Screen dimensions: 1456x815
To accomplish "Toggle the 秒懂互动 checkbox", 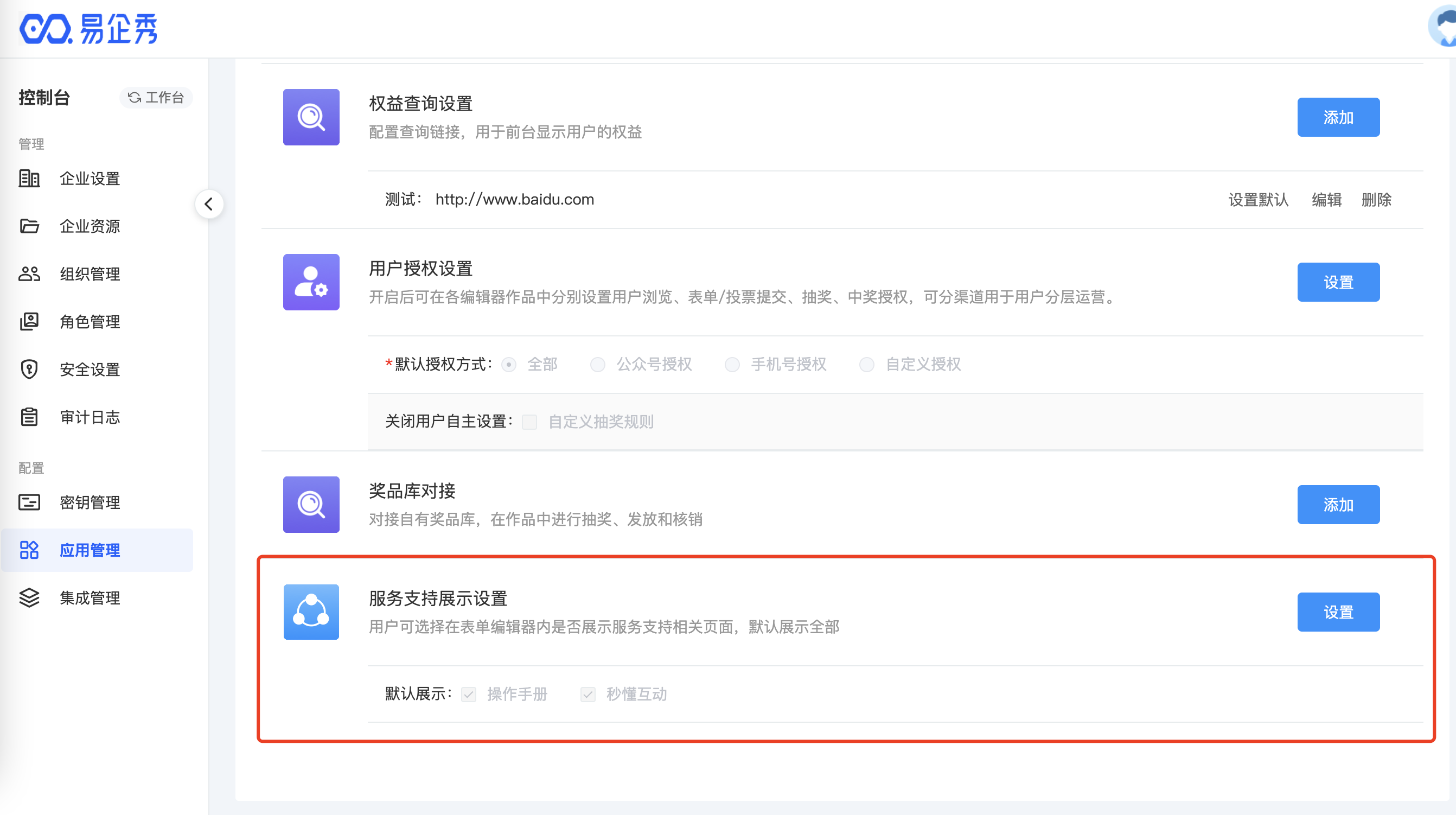I will pos(588,695).
